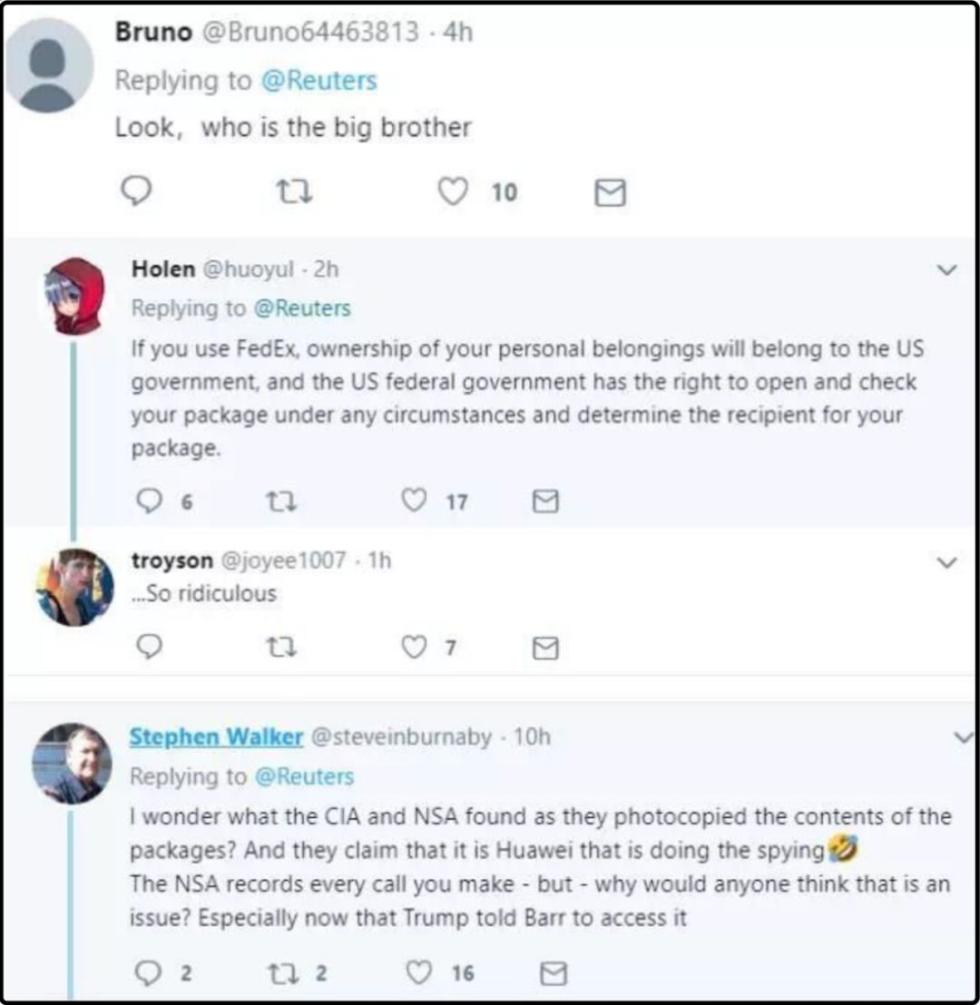Image resolution: width=980 pixels, height=1005 pixels.
Task: Reply to Bruno's tweet
Action: point(135,191)
